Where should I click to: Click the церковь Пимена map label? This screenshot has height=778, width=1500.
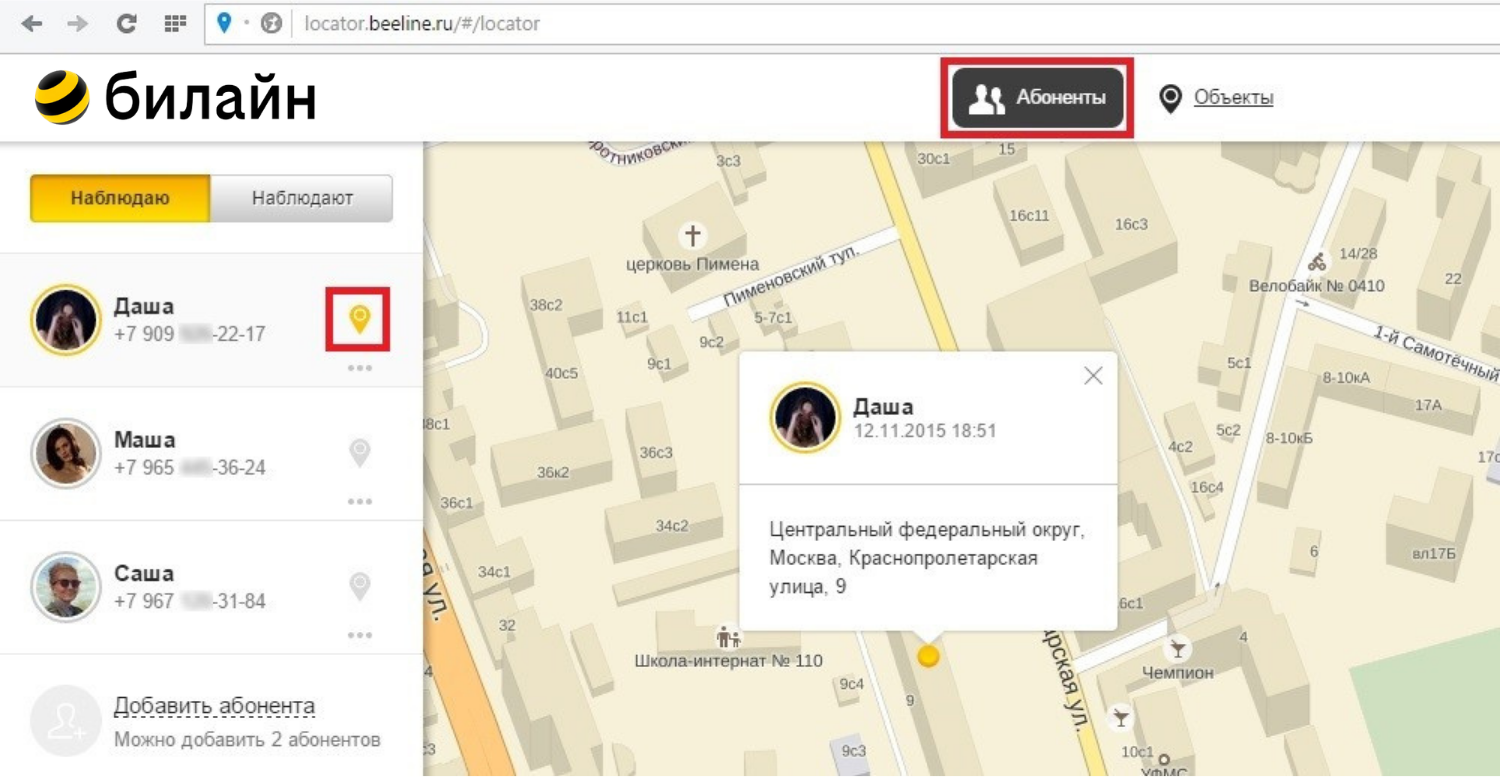click(692, 264)
